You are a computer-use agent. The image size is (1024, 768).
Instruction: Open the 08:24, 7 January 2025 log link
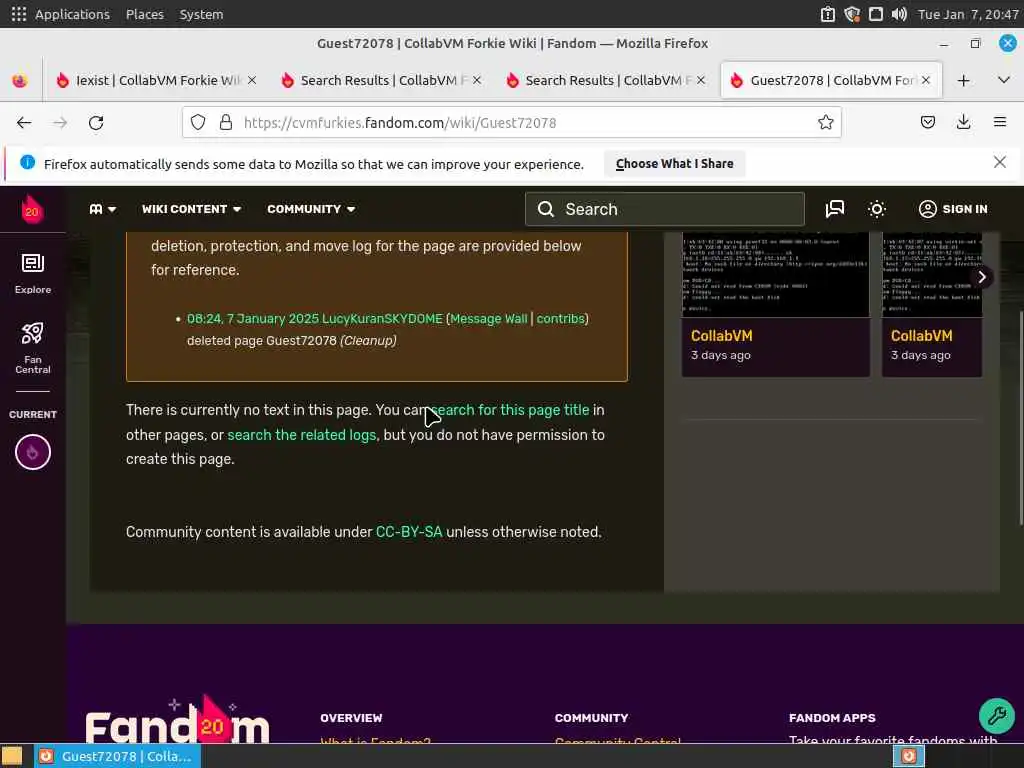click(253, 319)
